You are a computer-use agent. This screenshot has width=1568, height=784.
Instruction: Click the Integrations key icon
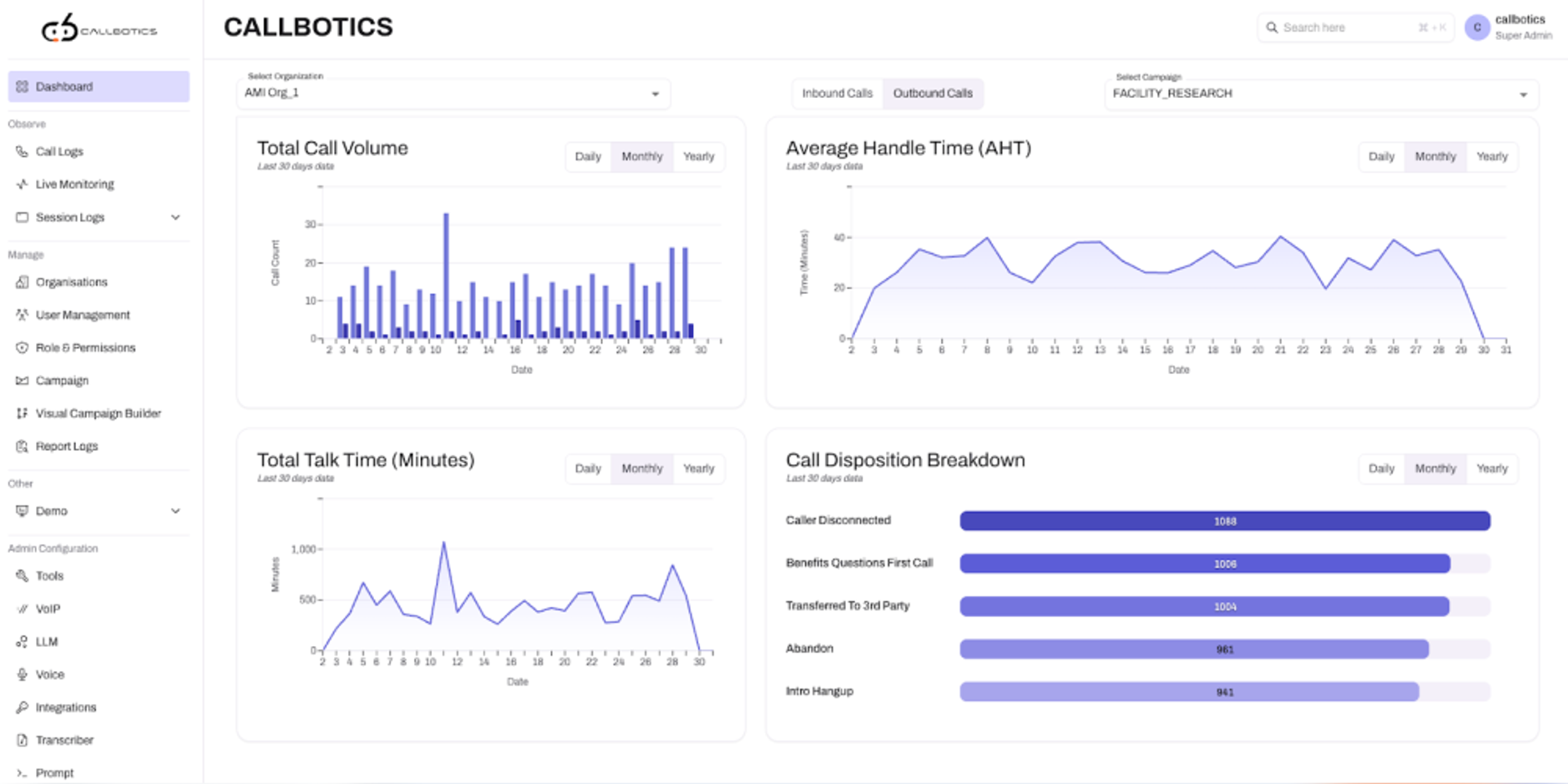[x=22, y=707]
